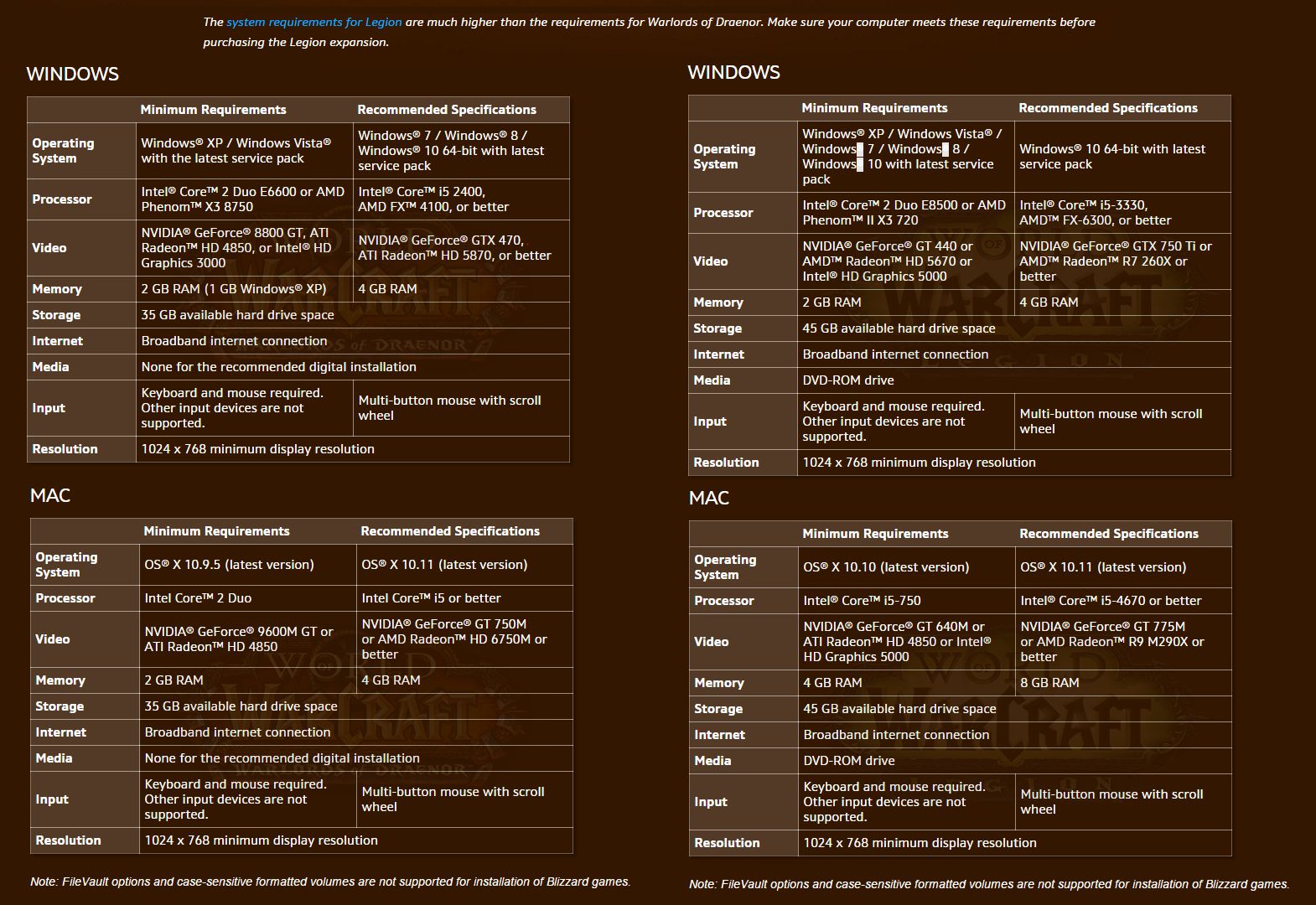Click the '2 GB RAM (1 GB Windows® XP)' cell
Viewport: 1316px width, 905px height.
click(245, 289)
